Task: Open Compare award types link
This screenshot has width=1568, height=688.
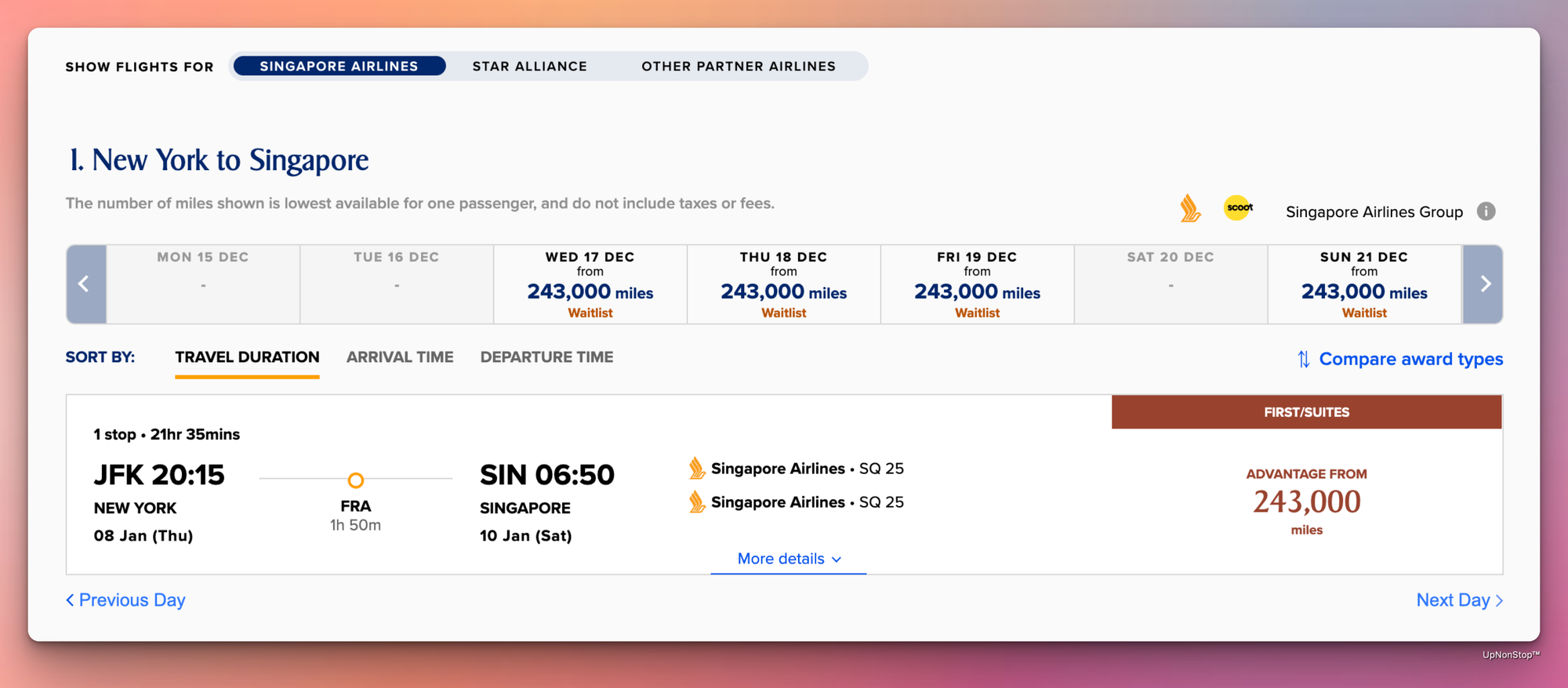Action: click(1410, 359)
